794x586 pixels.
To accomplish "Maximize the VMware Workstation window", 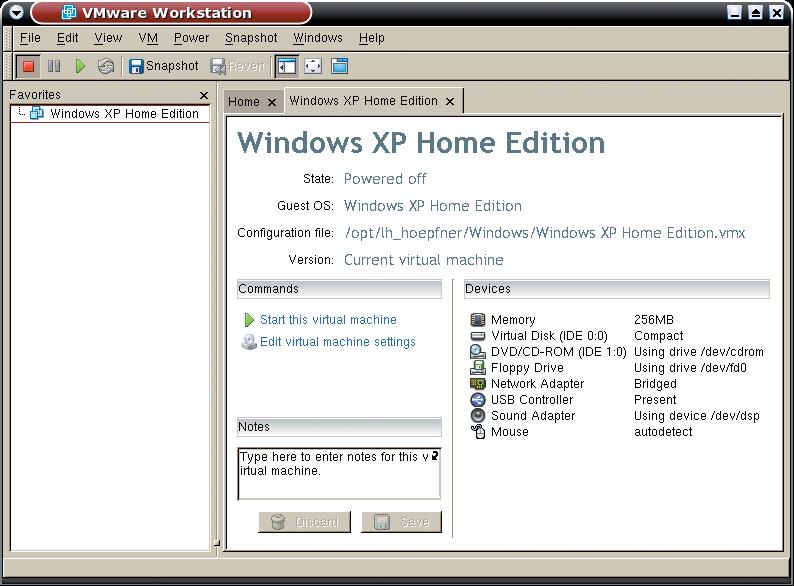I will coord(755,12).
